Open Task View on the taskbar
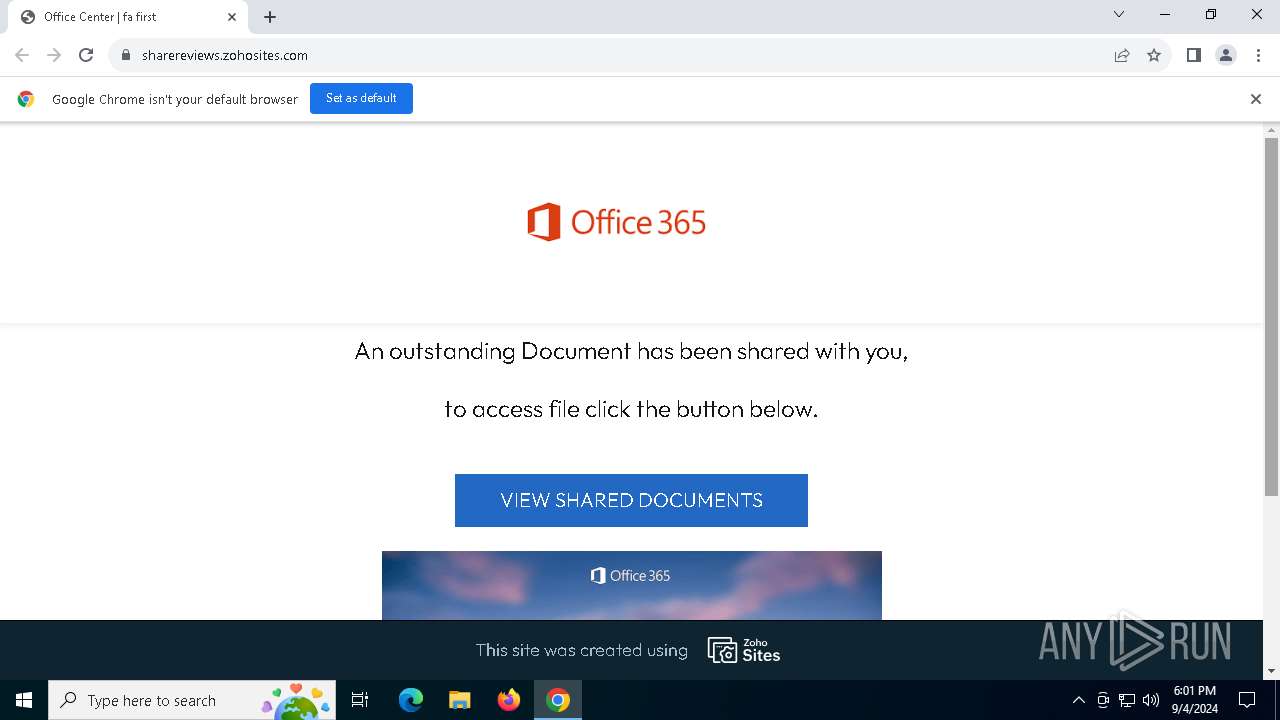Image resolution: width=1280 pixels, height=720 pixels. (360, 700)
